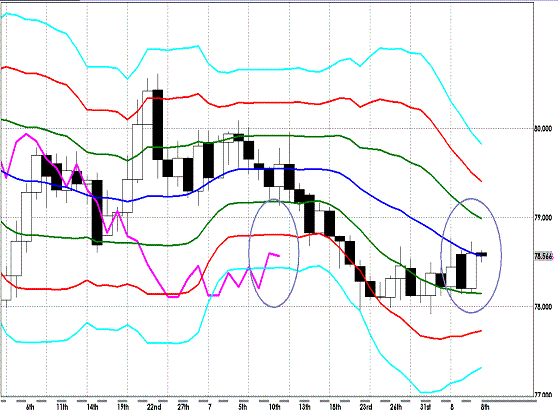Click the 27th date label
This screenshot has height=412, width=558.
pyautogui.click(x=183, y=407)
